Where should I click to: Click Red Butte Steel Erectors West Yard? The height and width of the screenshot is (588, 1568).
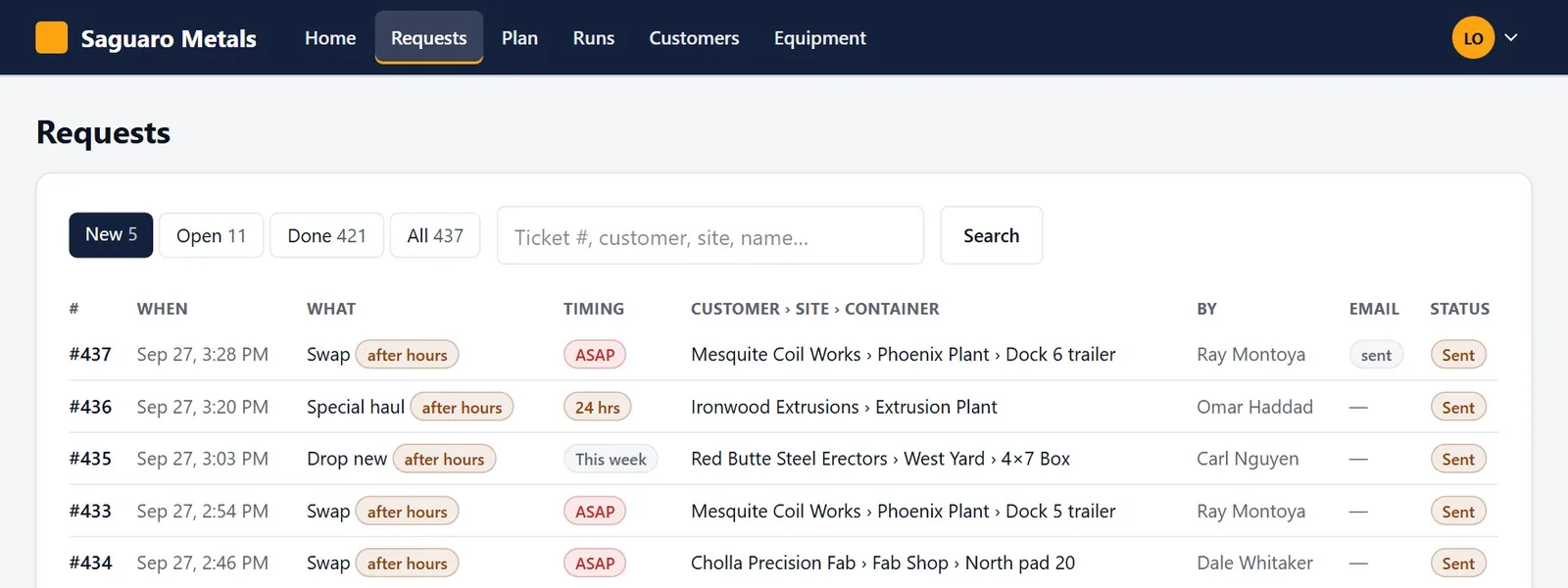880,459
